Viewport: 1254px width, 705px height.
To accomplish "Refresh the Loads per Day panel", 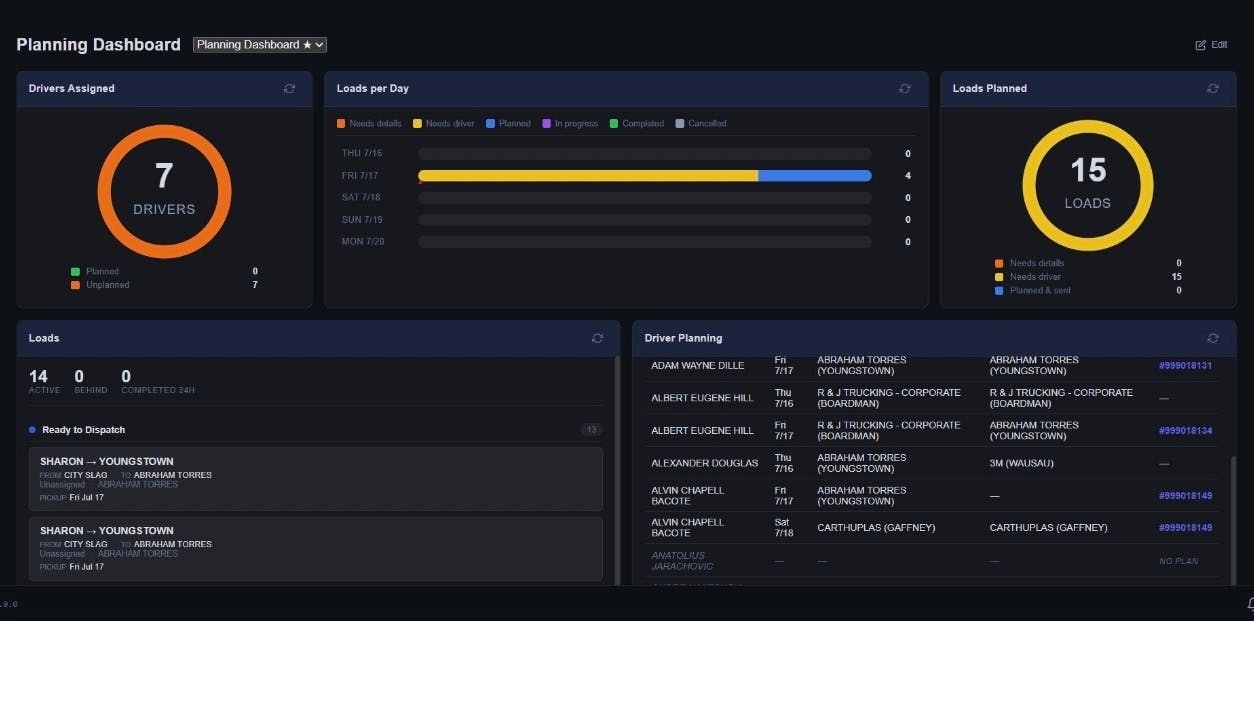I will pos(905,88).
